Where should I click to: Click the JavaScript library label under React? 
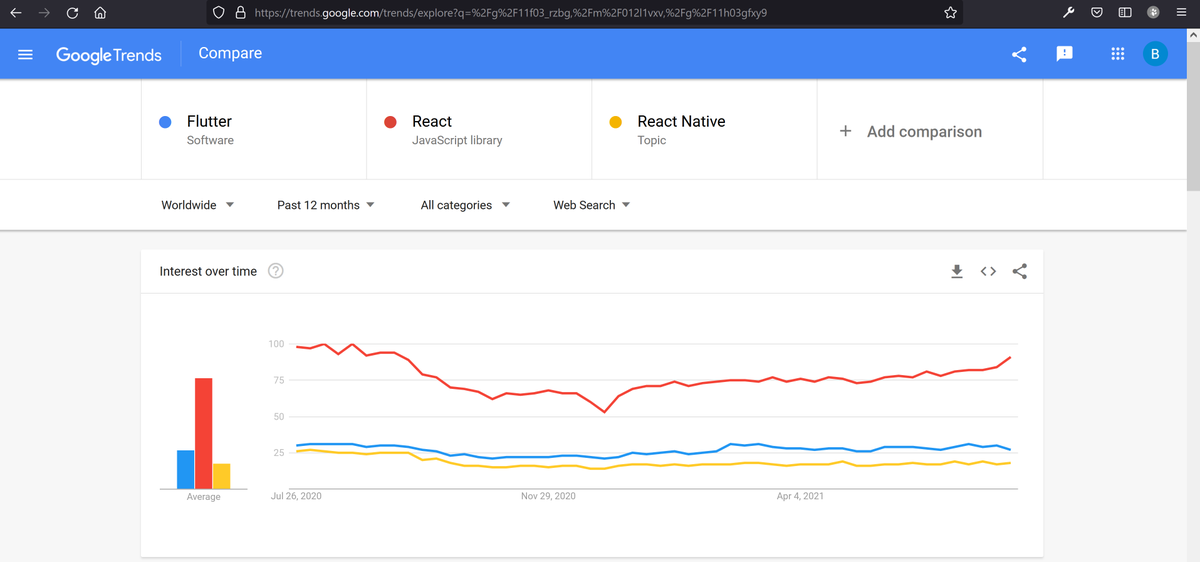(457, 140)
